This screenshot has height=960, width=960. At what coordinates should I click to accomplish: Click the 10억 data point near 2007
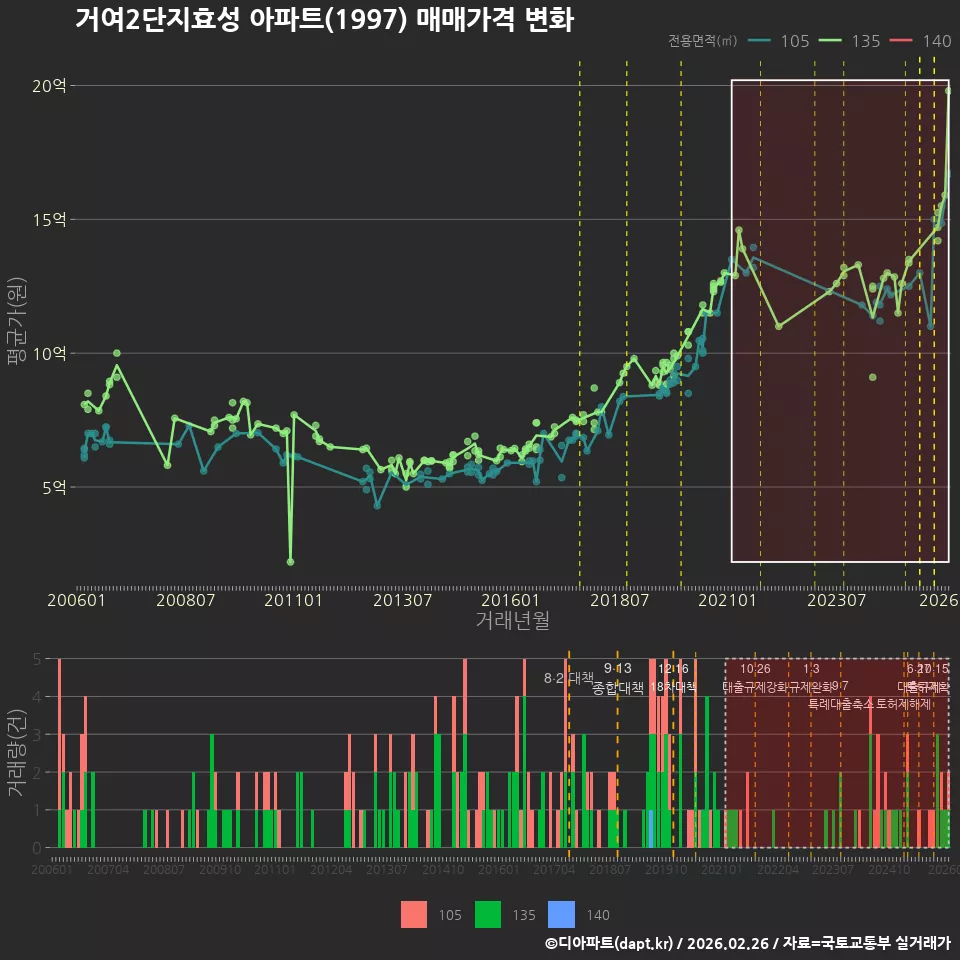(117, 353)
